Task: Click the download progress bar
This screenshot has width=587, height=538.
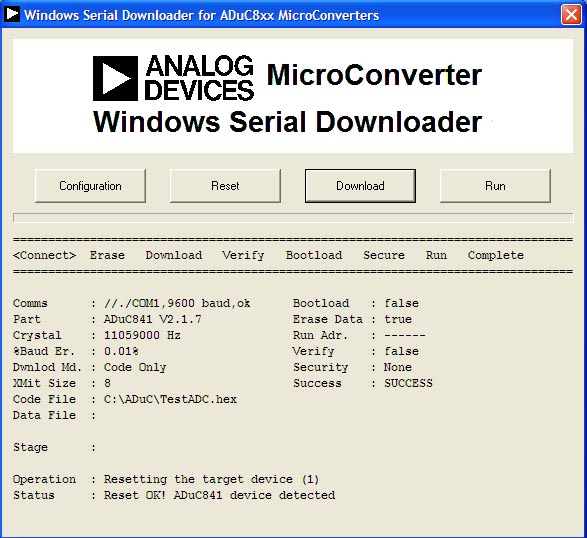Action: (x=293, y=218)
